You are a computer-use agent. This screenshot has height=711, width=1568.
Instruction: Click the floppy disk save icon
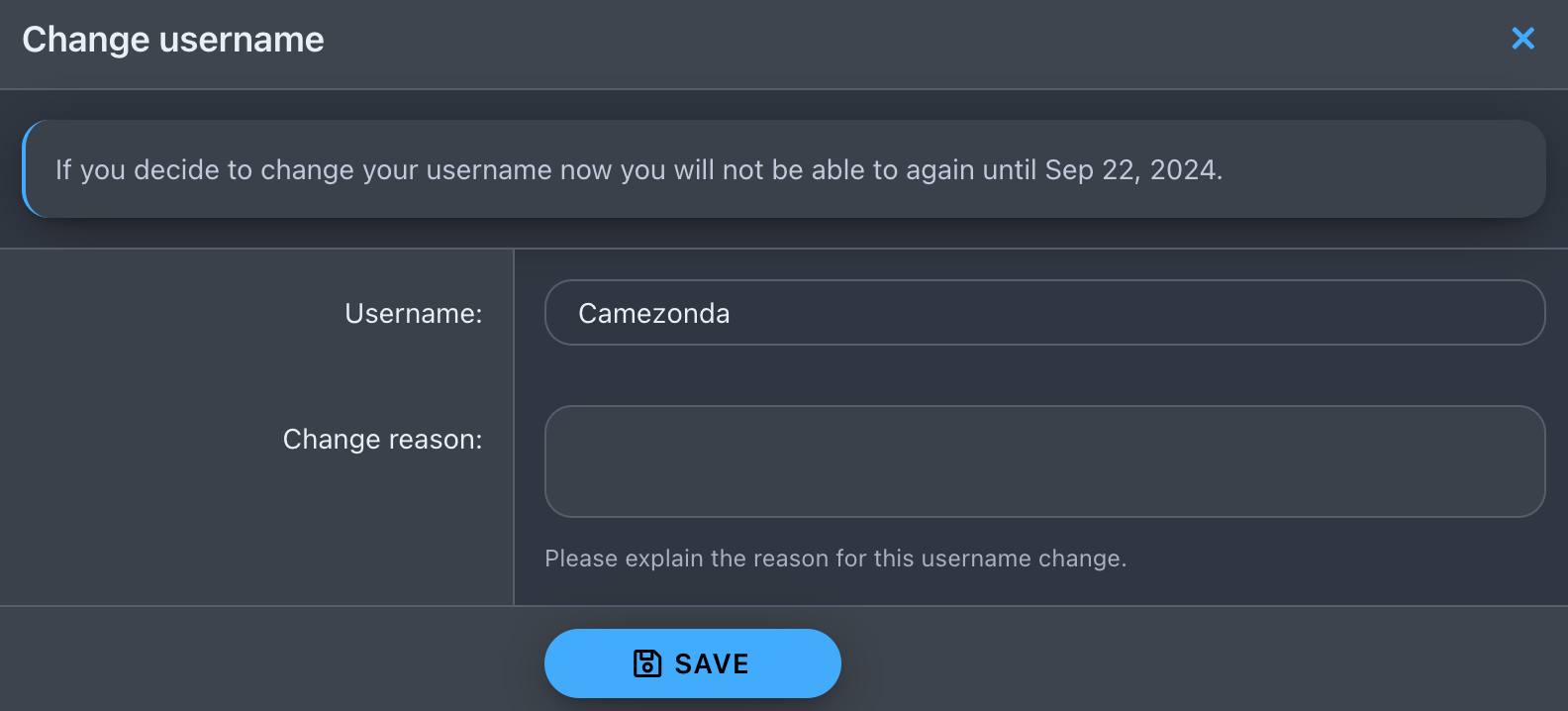pyautogui.click(x=647, y=663)
